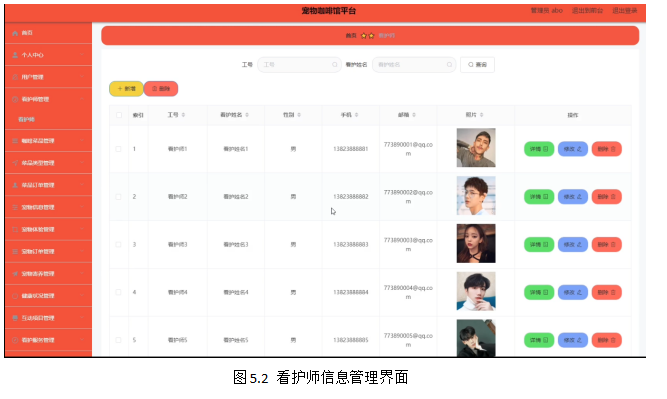The width and height of the screenshot is (667, 399).
Task: Click 删除 for row 看护师5
Action: click(x=607, y=340)
